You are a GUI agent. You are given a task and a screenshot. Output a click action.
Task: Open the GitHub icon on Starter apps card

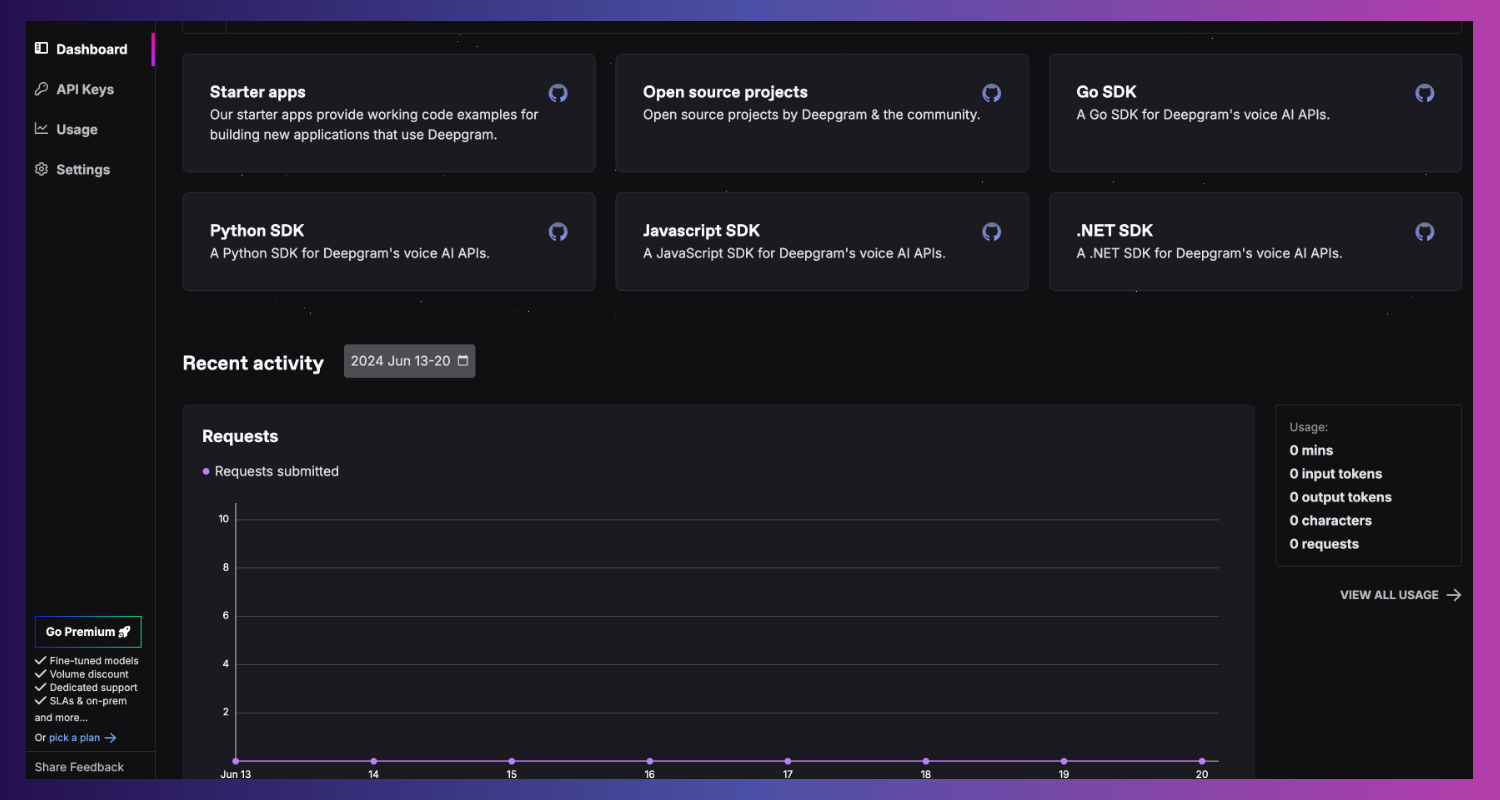558,92
